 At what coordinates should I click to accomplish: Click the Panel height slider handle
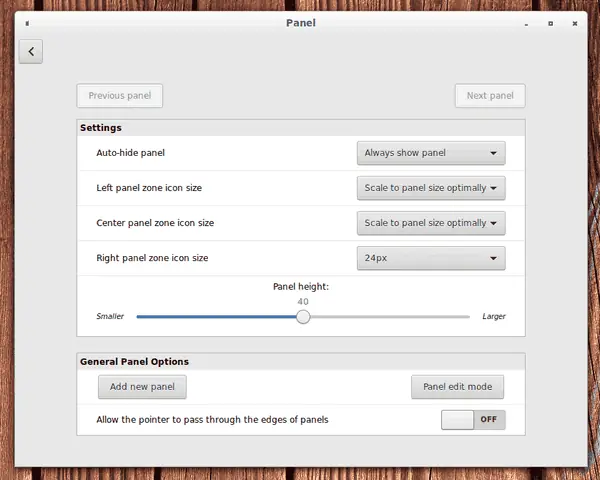point(303,317)
